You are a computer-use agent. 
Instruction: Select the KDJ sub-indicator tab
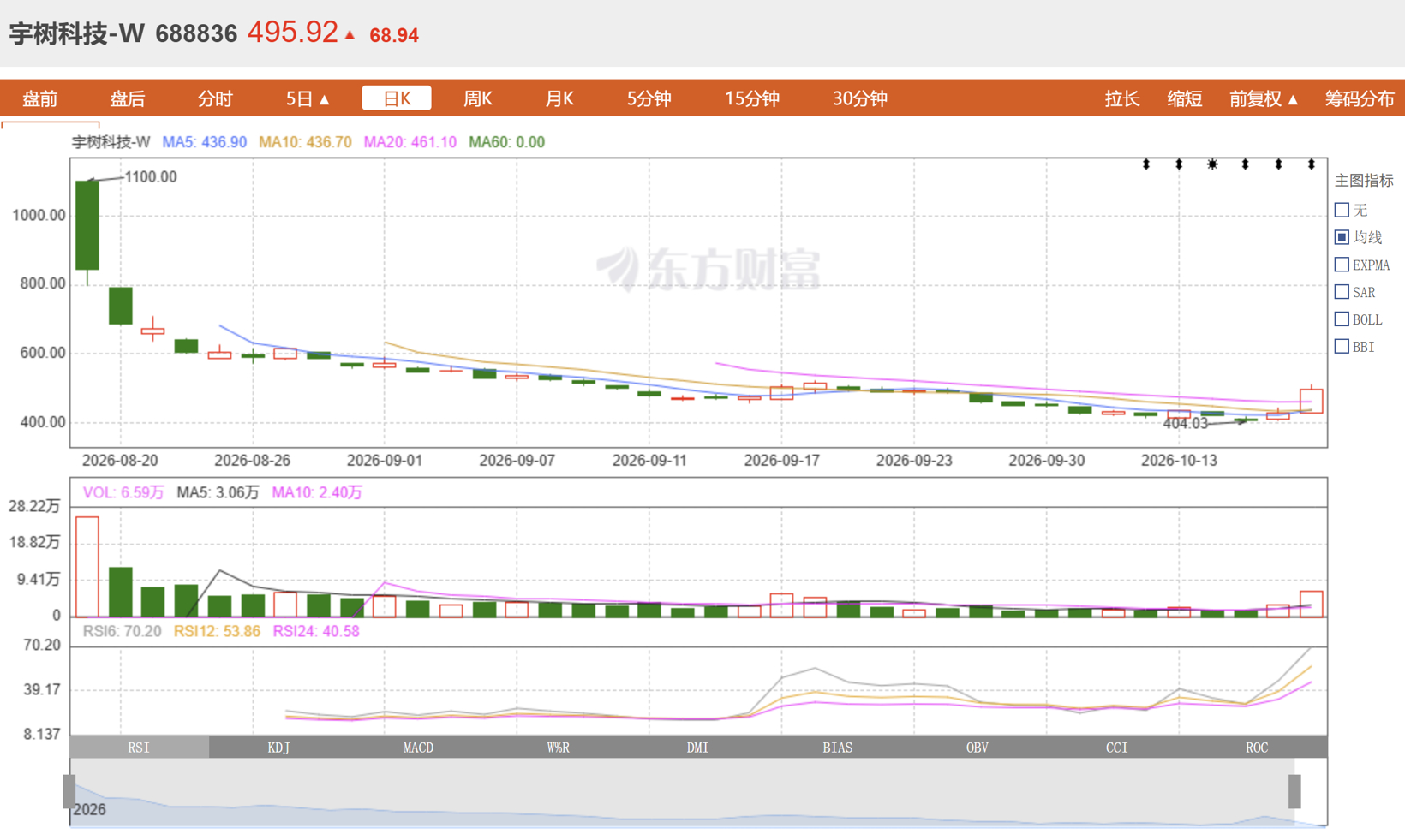[279, 747]
